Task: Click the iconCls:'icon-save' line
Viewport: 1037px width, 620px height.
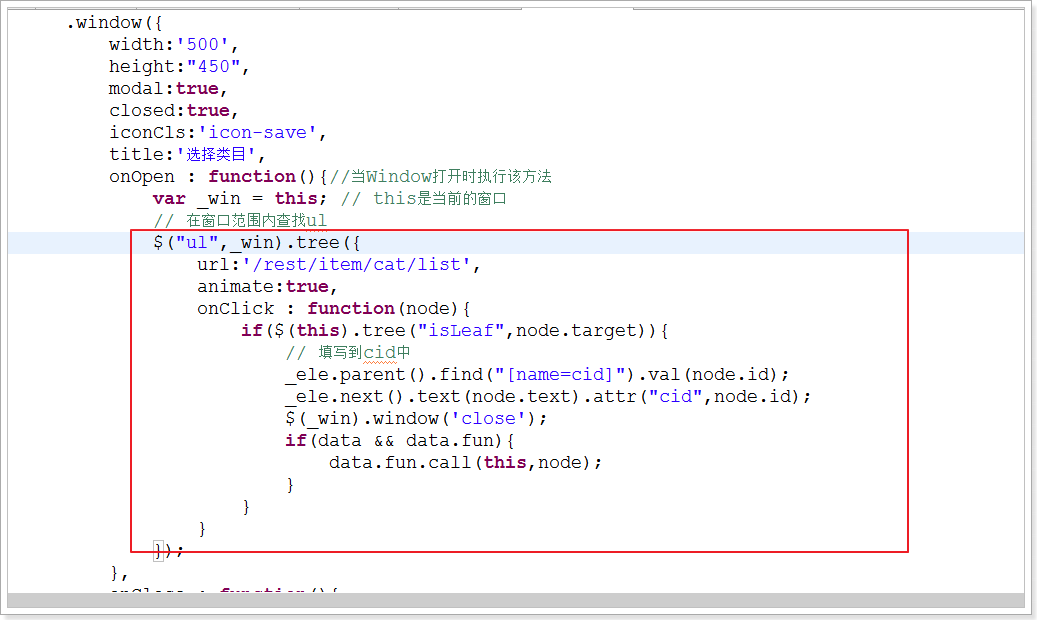Action: (218, 132)
